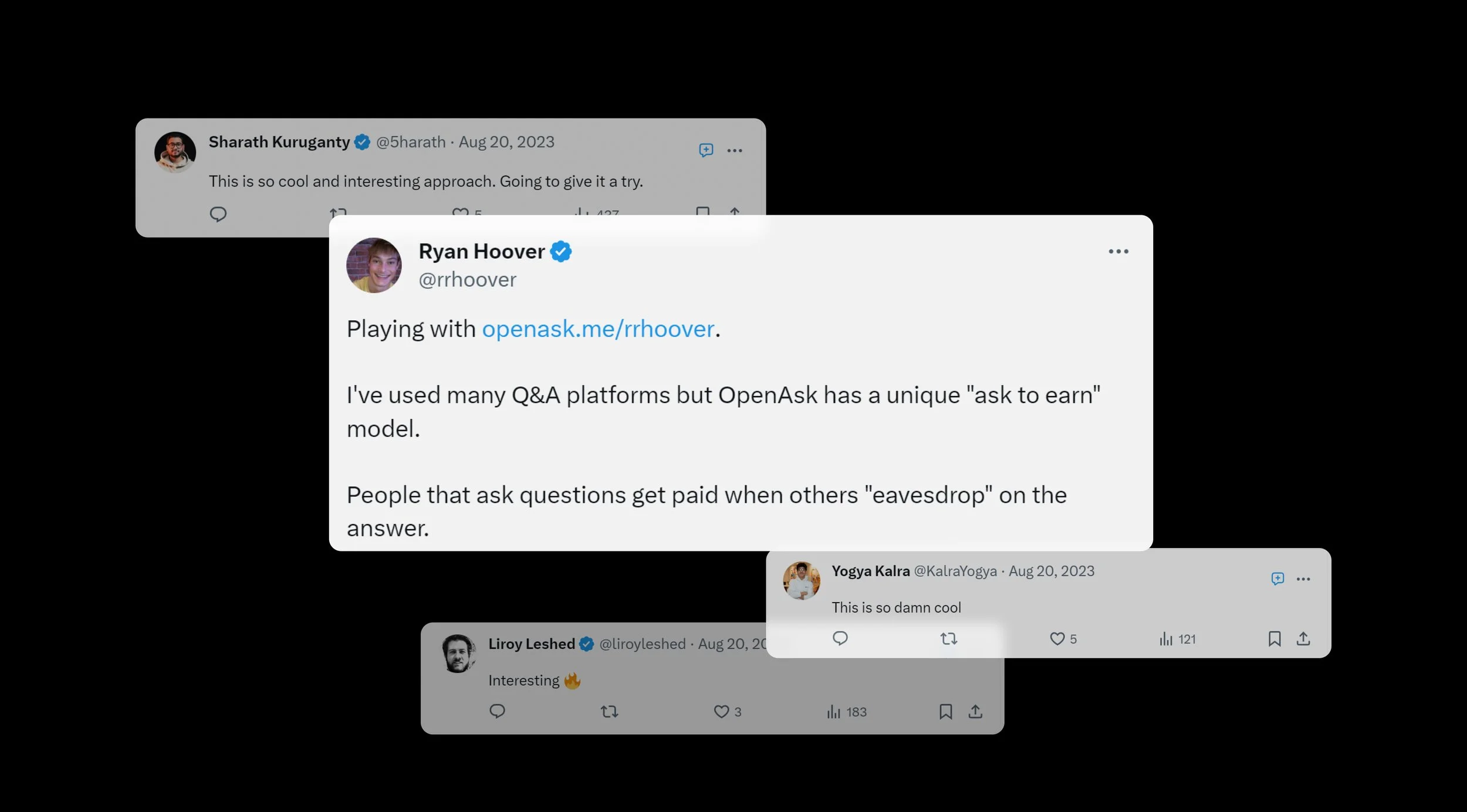
Task: Share Yogya Kalra's tweet
Action: point(1303,638)
